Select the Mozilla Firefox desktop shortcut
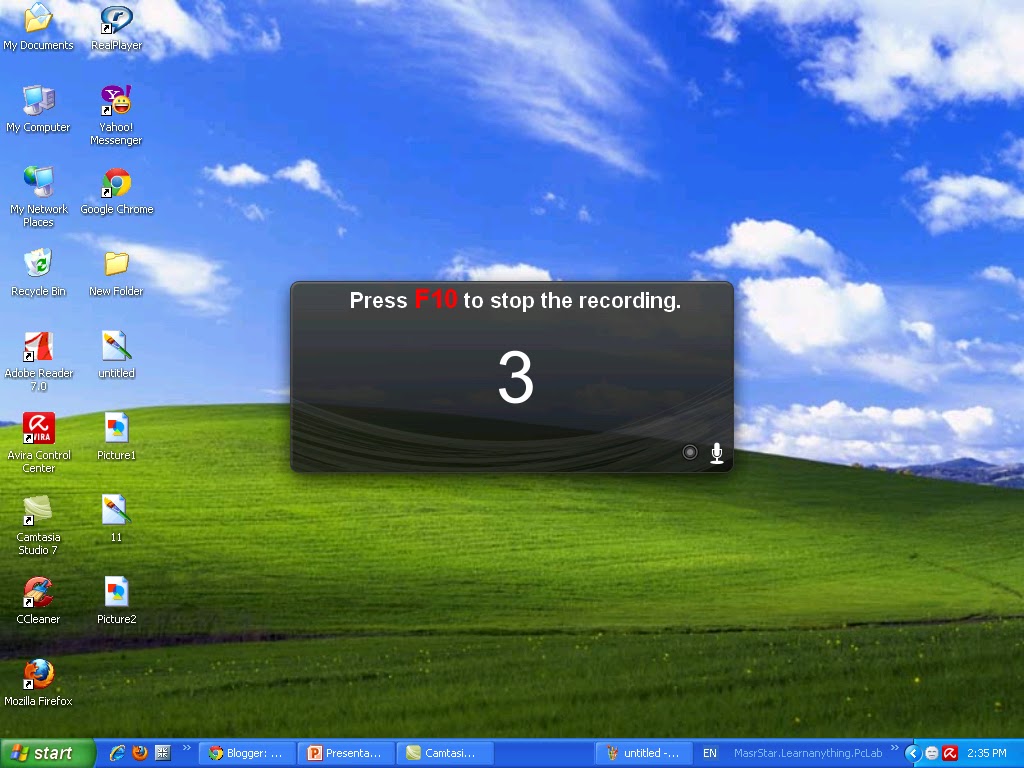 (38, 682)
